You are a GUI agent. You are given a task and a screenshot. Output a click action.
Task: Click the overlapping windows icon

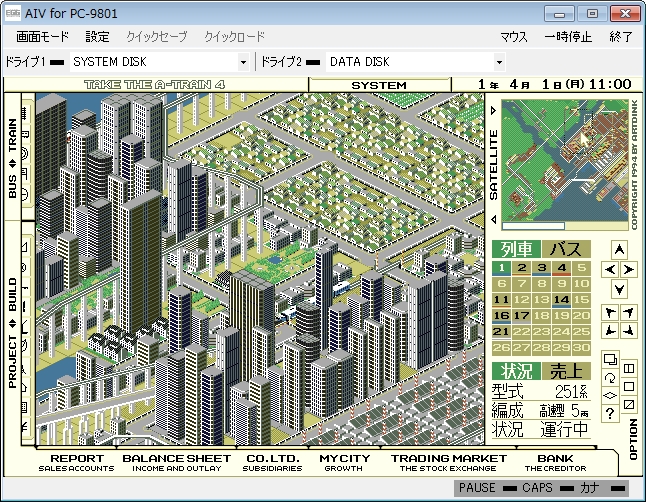(x=610, y=359)
